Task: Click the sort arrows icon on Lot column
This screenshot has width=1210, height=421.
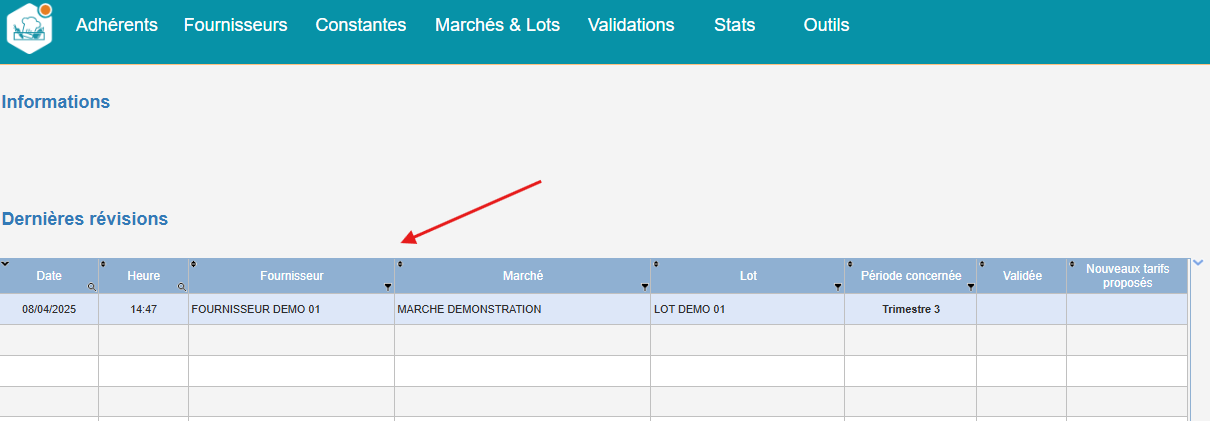Action: 656,264
